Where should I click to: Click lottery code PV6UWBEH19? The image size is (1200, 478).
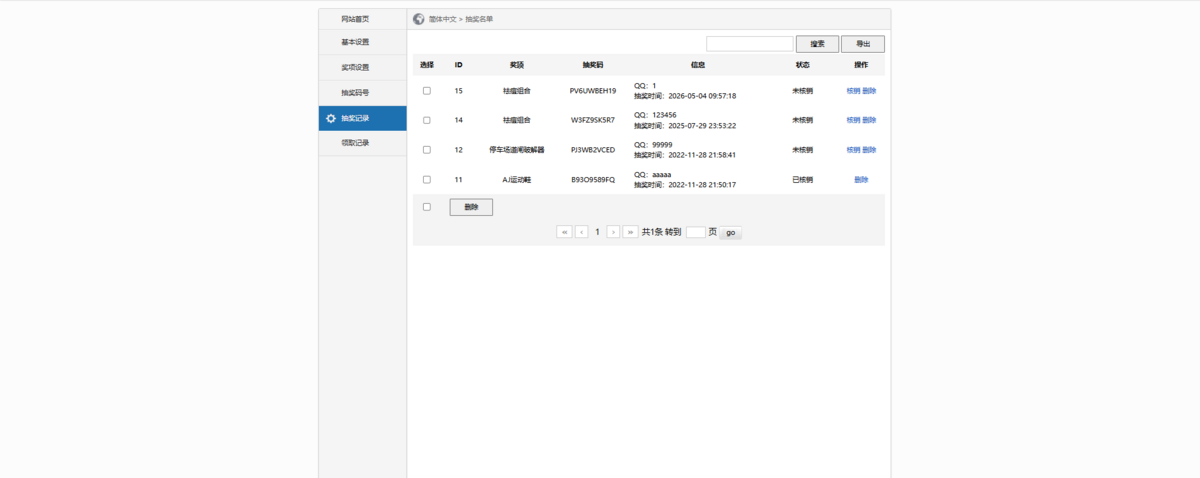pyautogui.click(x=593, y=91)
